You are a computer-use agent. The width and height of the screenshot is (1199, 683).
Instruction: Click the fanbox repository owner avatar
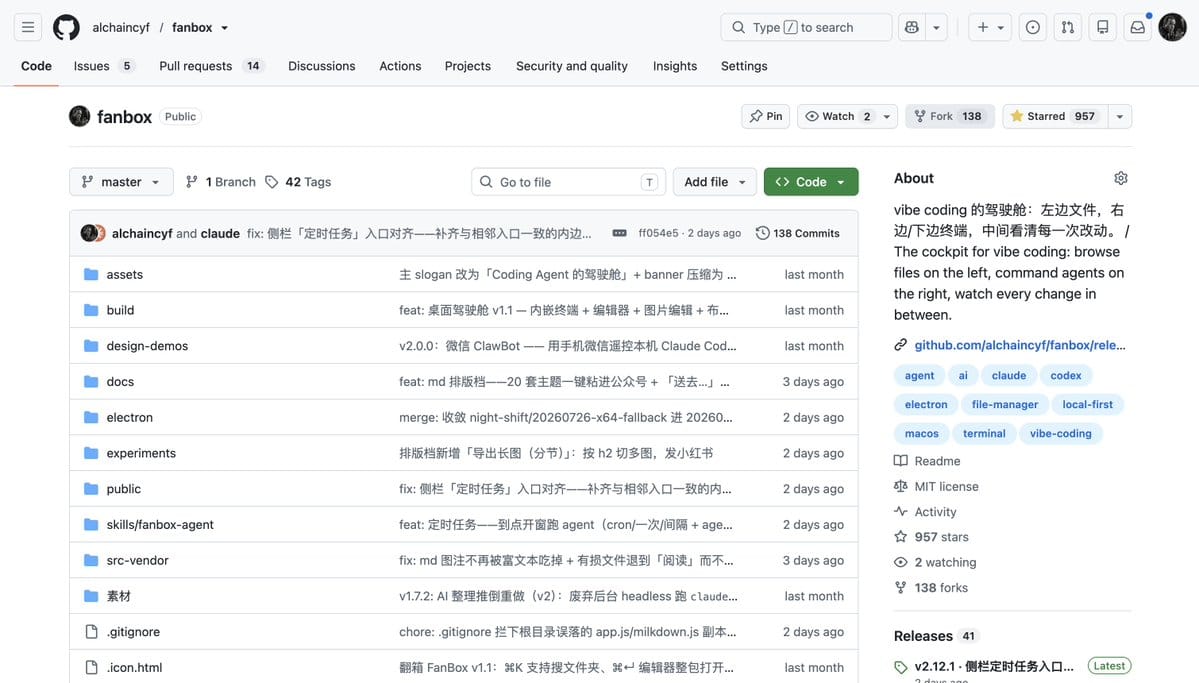pos(80,116)
